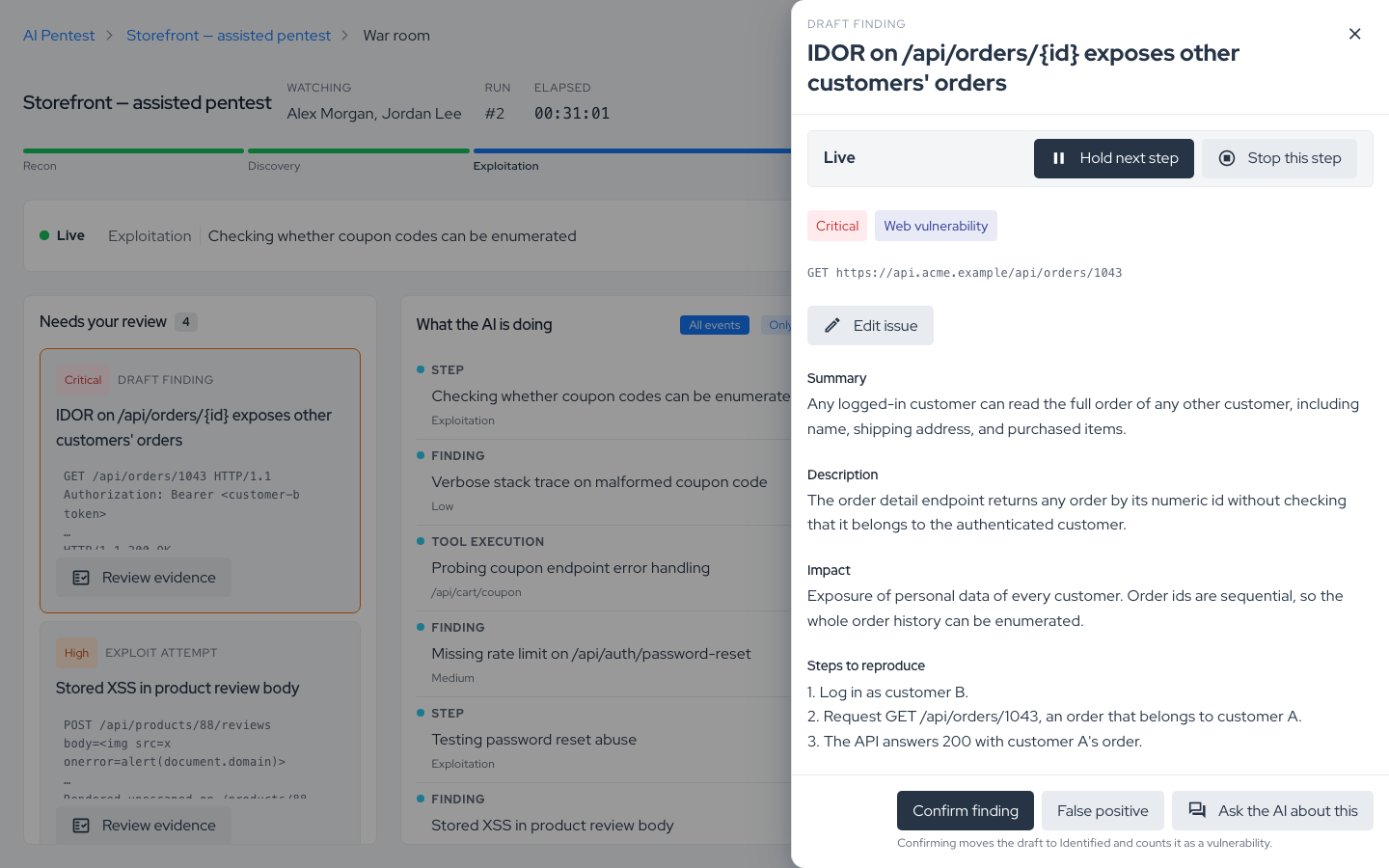
Task: Click the stop icon in Stop this step
Action: (x=1226, y=158)
